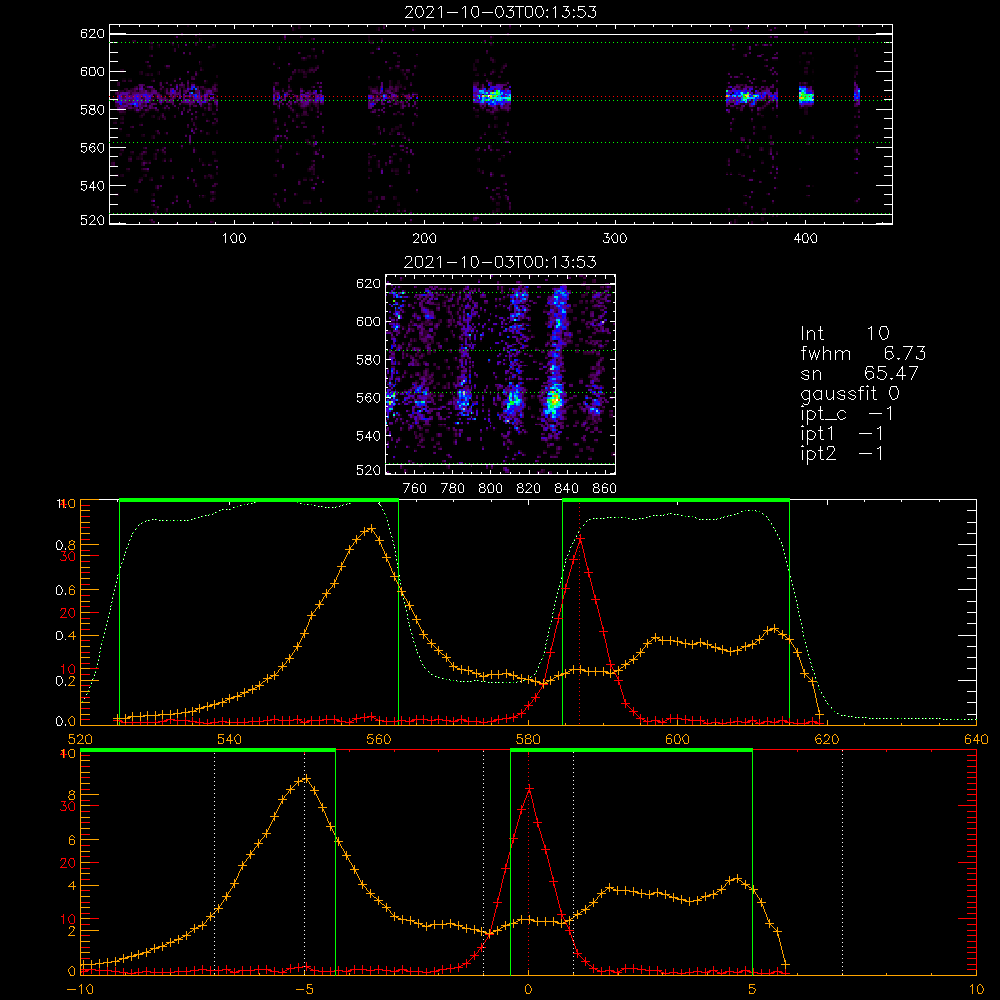Viewport: 1000px width, 1000px height.
Task: Click the x-axis label 600 under upper profile plot
Action: click(677, 740)
